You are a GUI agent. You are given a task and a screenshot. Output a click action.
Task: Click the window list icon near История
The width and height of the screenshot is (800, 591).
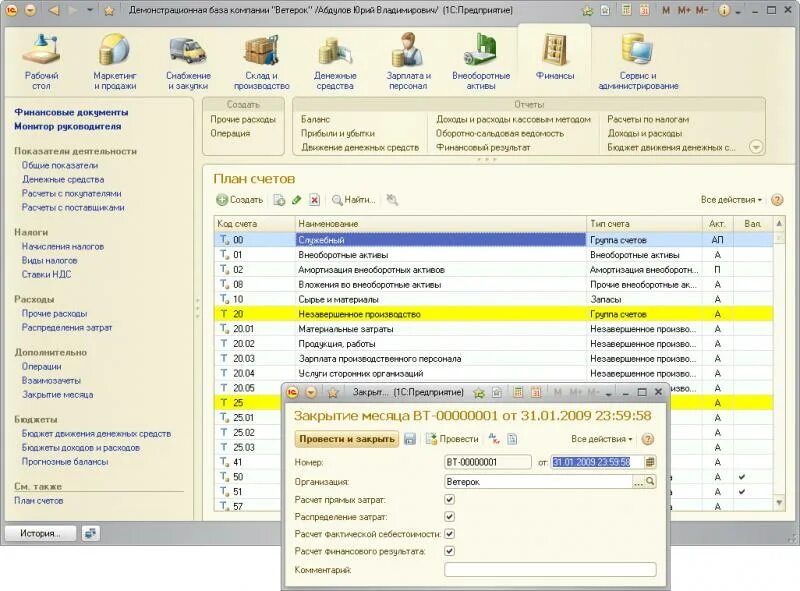(91, 533)
